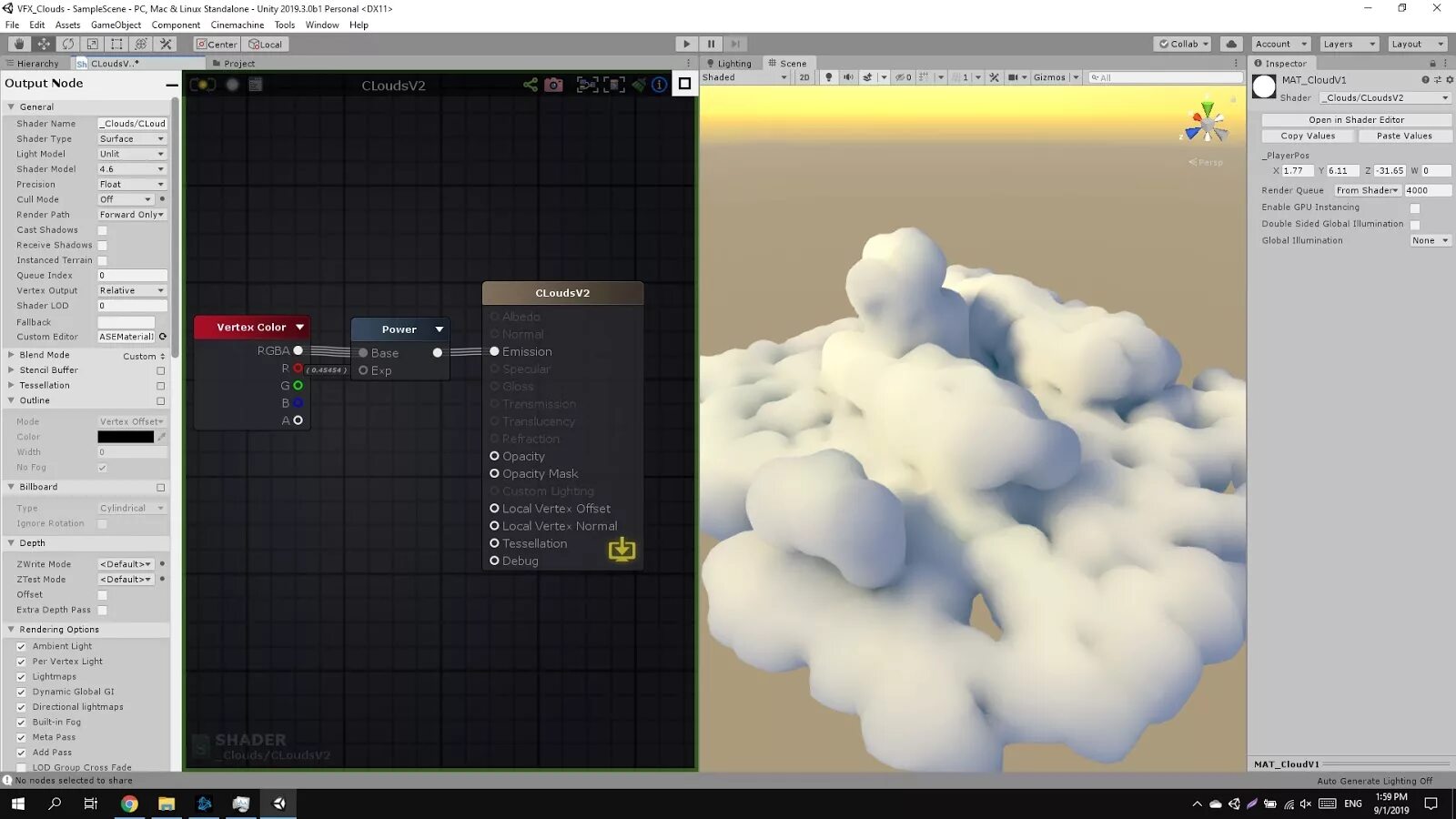Toggle Built-in Fog checkbox
The image size is (1456, 819).
[x=21, y=723]
